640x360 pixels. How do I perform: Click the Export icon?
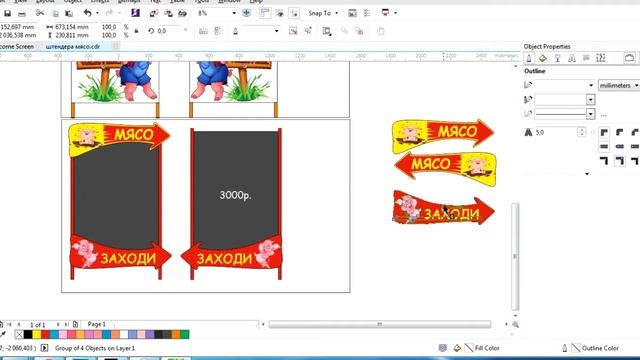coord(168,13)
